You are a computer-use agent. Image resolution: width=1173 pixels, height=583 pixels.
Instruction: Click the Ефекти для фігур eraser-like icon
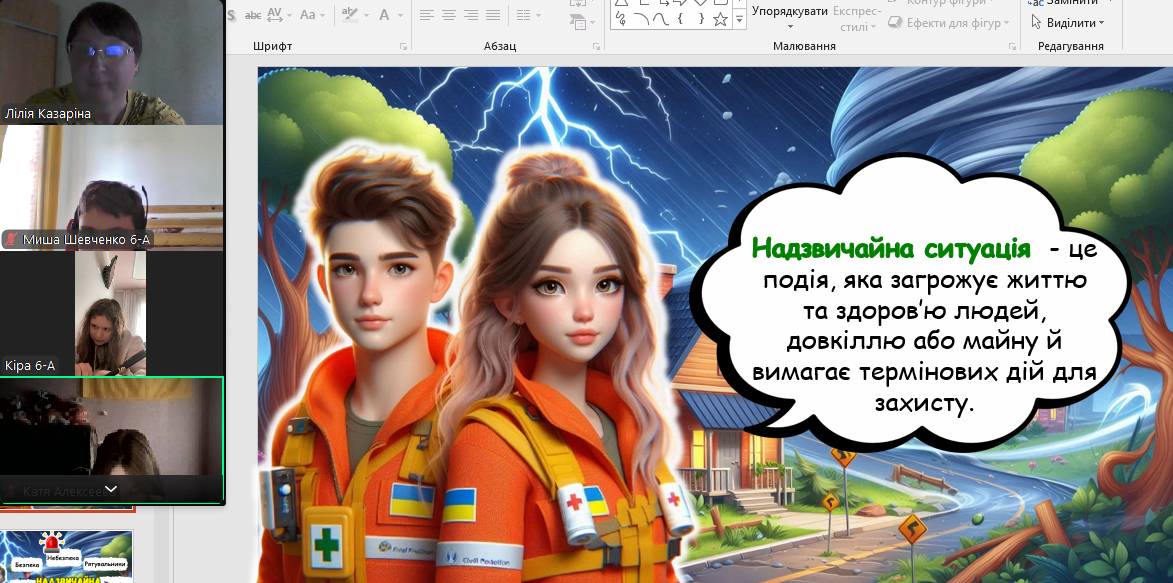point(895,23)
